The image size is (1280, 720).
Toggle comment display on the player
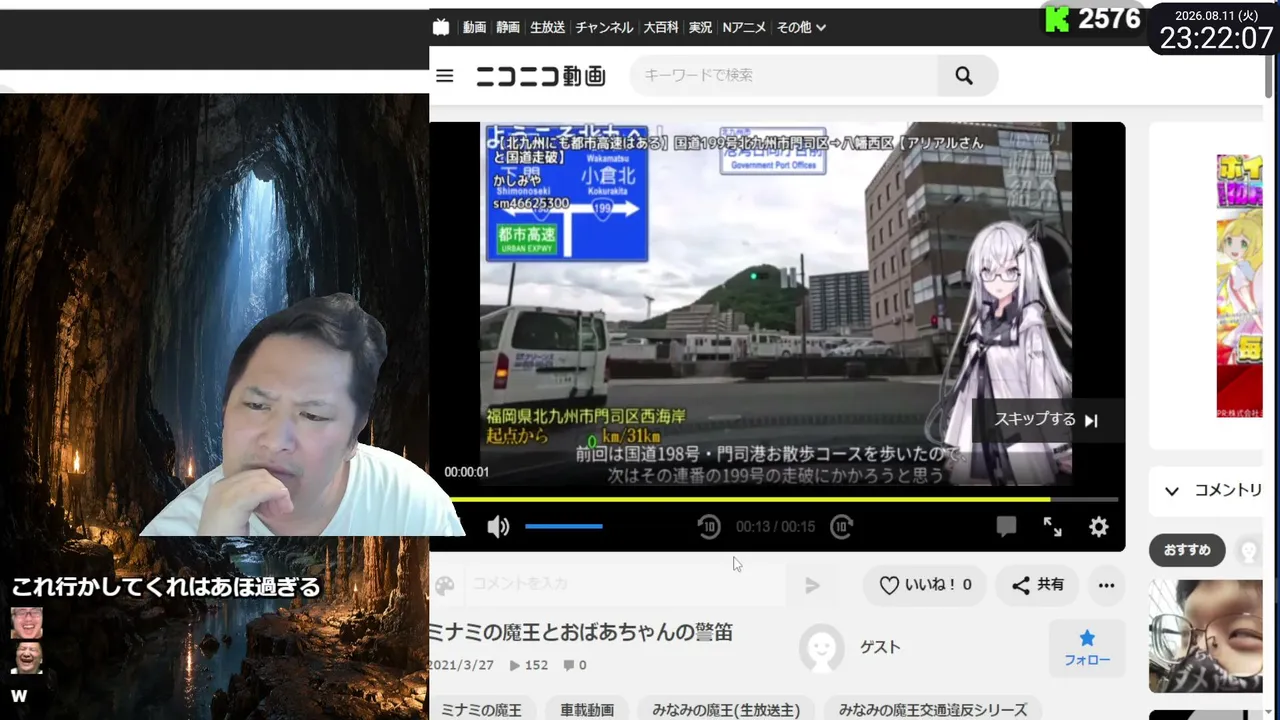coord(1007,527)
